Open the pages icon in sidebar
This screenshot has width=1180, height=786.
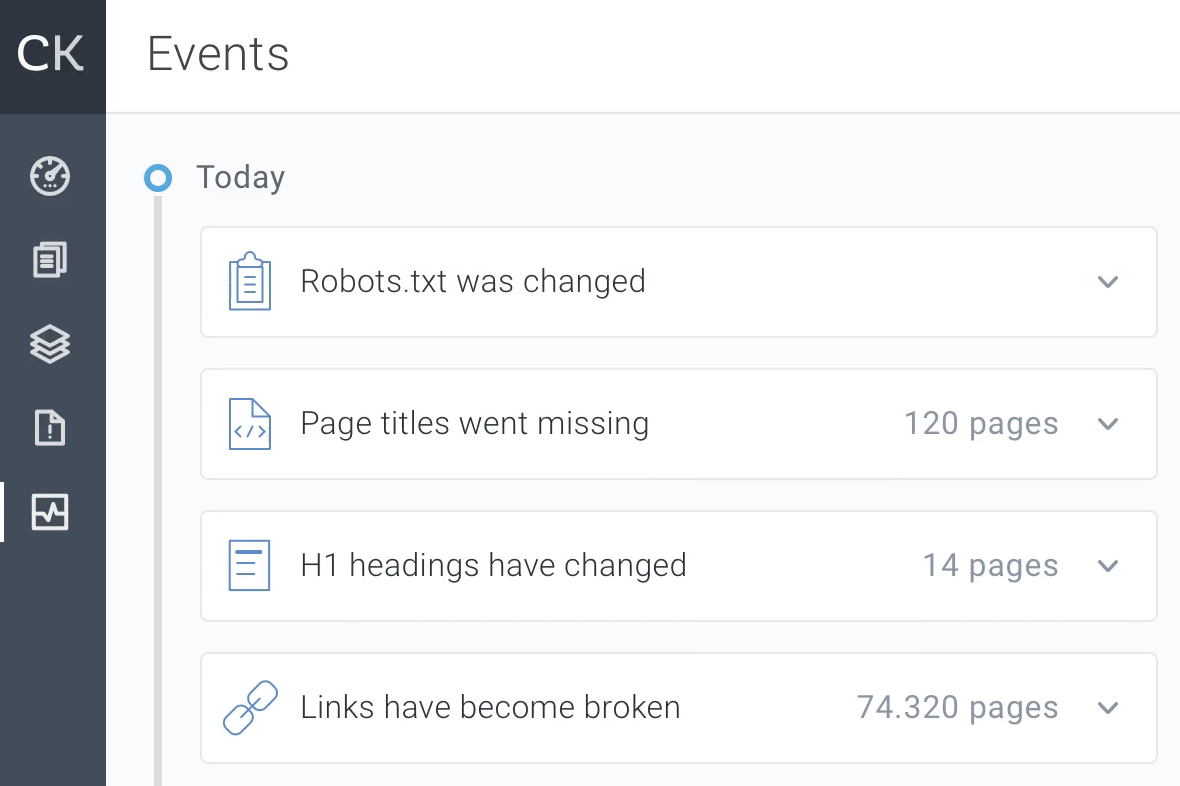[x=50, y=261]
